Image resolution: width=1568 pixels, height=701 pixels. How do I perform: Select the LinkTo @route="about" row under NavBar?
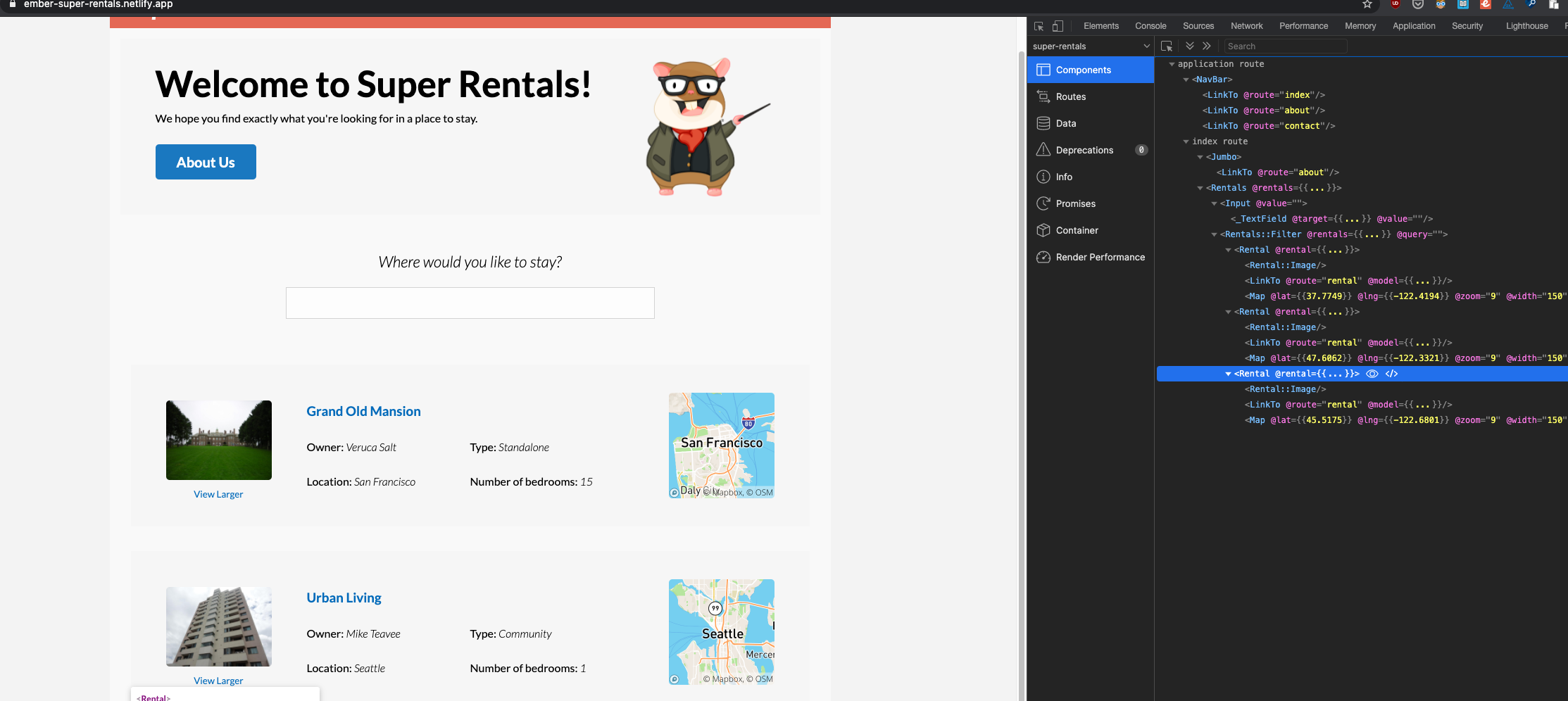[1362, 110]
